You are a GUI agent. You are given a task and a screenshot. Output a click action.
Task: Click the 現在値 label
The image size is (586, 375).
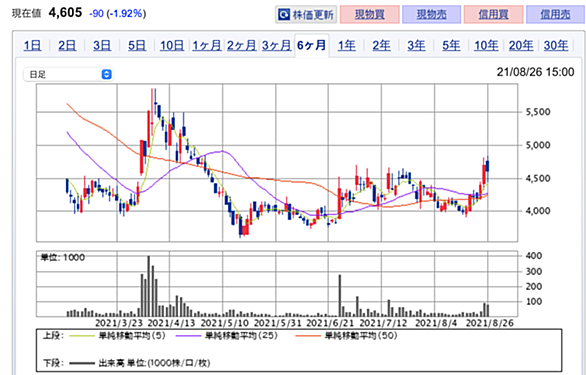[26, 14]
